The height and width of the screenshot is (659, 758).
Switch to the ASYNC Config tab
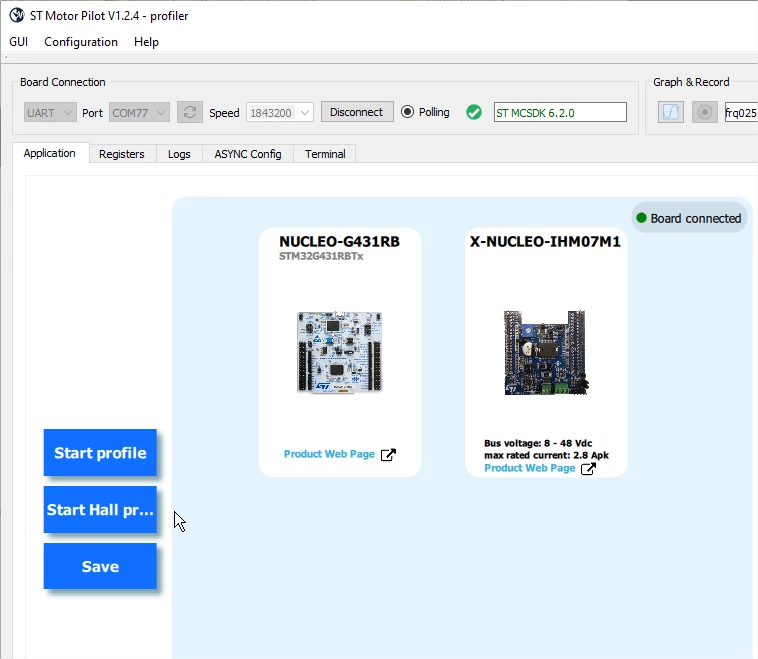pos(248,154)
